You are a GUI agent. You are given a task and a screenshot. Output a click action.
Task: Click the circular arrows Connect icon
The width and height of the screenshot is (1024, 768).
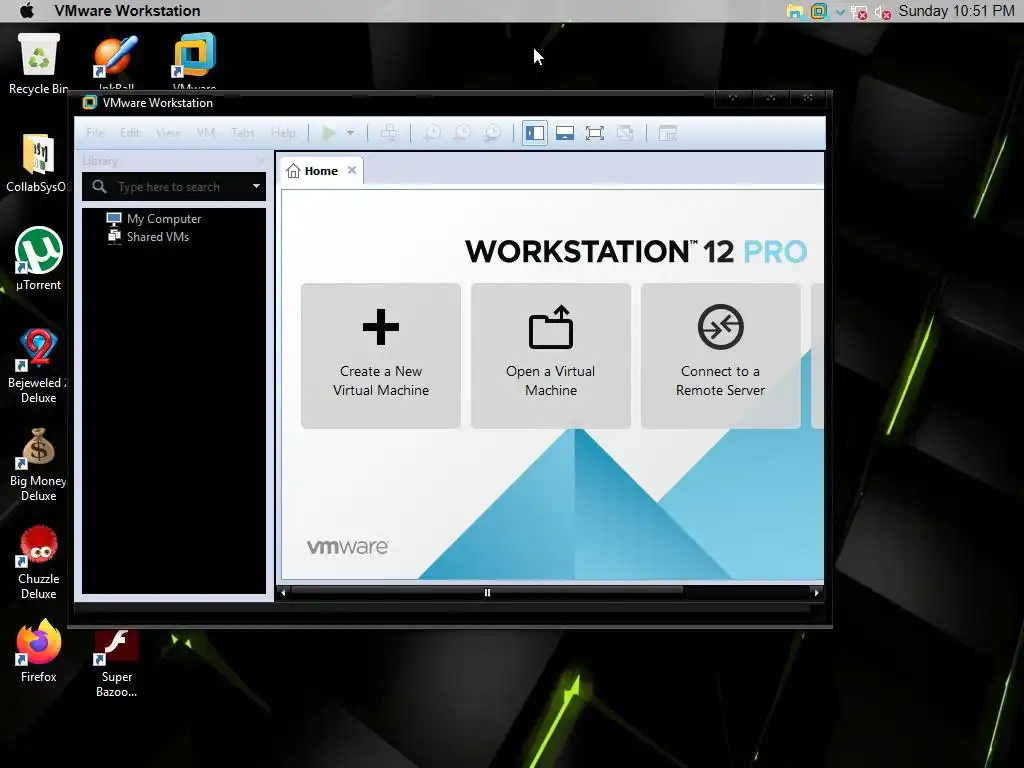coord(720,327)
